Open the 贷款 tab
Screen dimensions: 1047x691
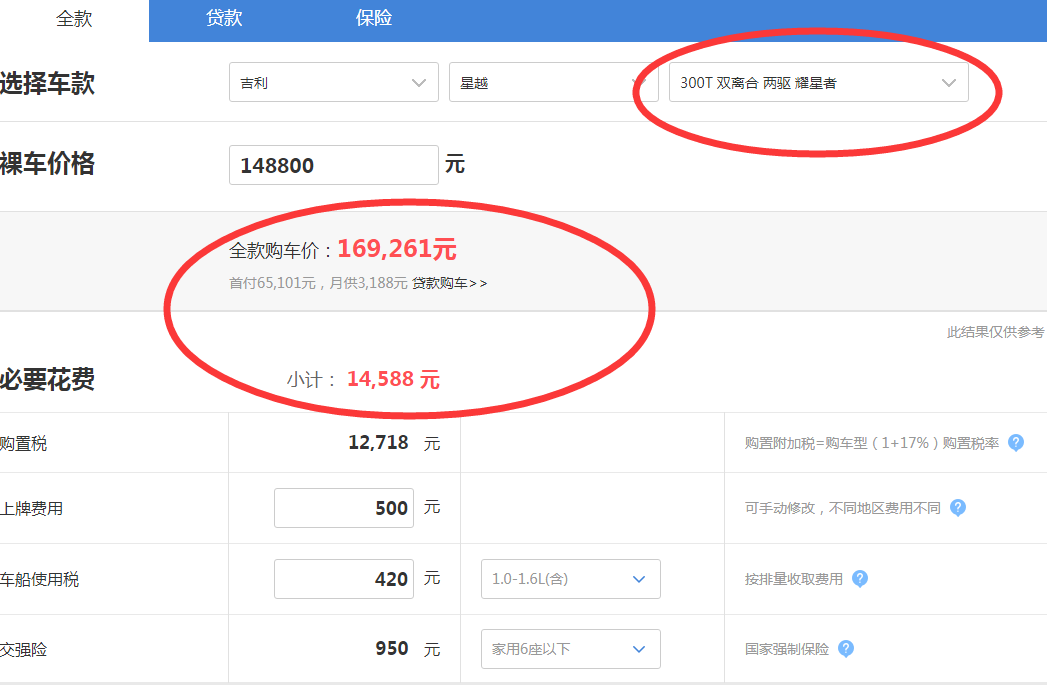pos(224,18)
